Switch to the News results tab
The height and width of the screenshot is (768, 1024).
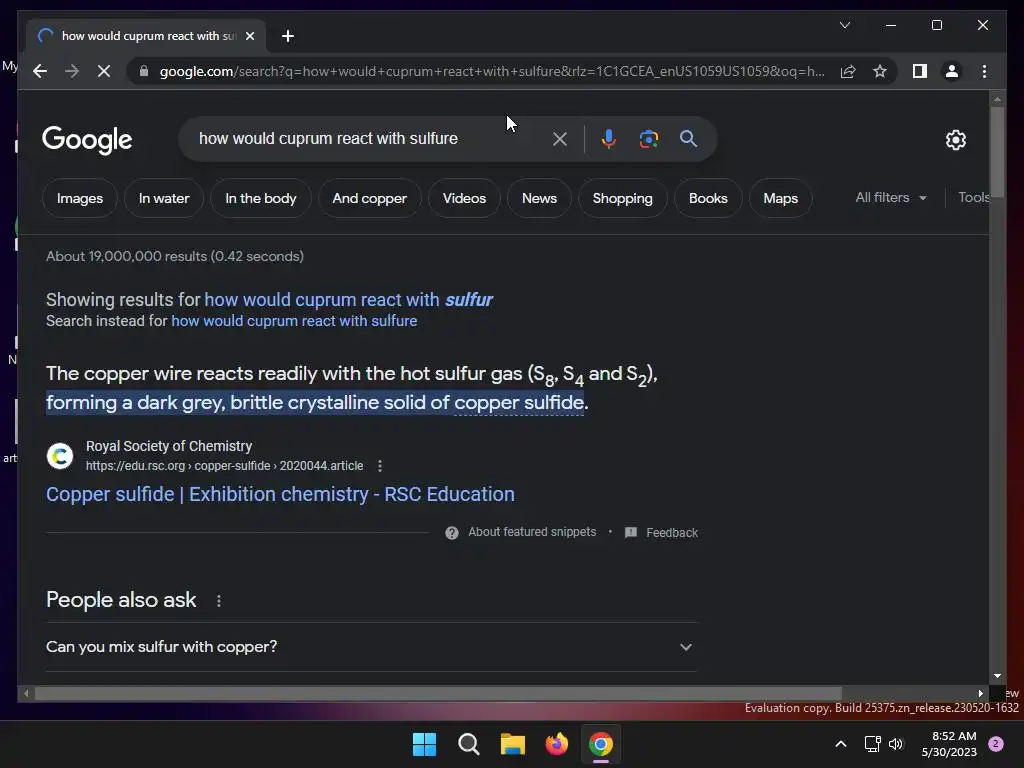coord(539,198)
